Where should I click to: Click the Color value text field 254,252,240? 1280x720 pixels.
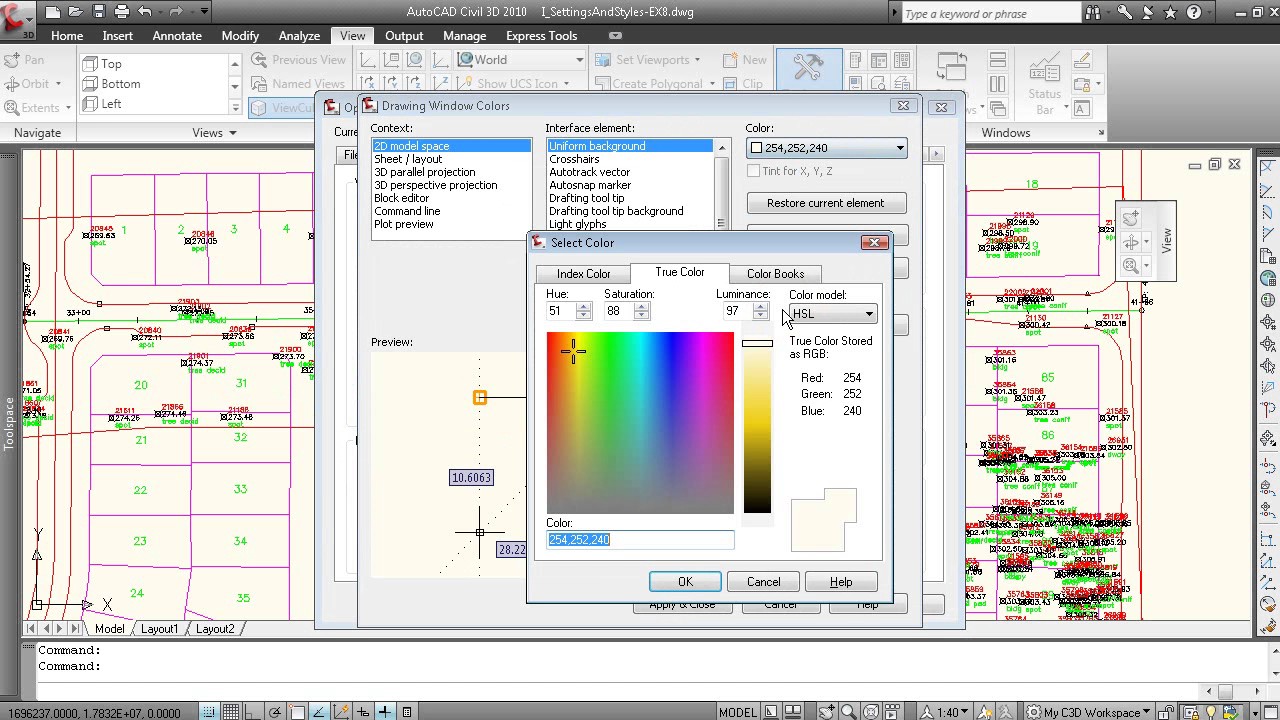[640, 540]
